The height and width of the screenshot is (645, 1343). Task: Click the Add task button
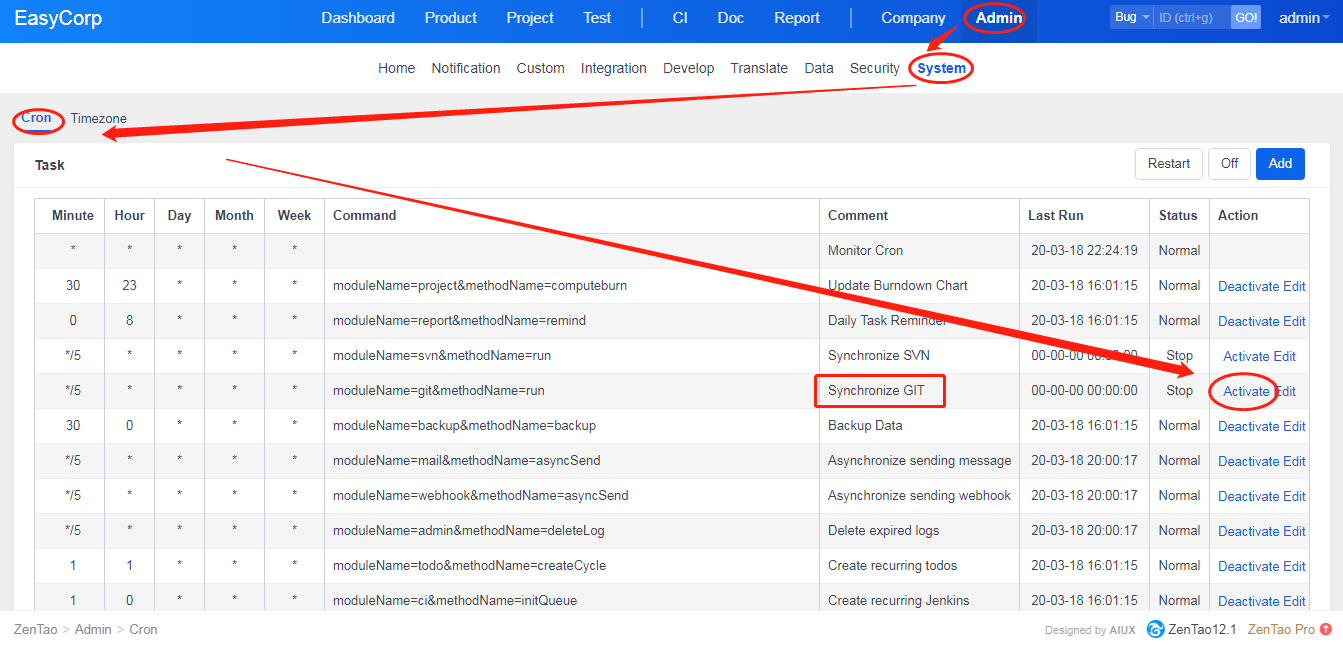[x=1280, y=164]
